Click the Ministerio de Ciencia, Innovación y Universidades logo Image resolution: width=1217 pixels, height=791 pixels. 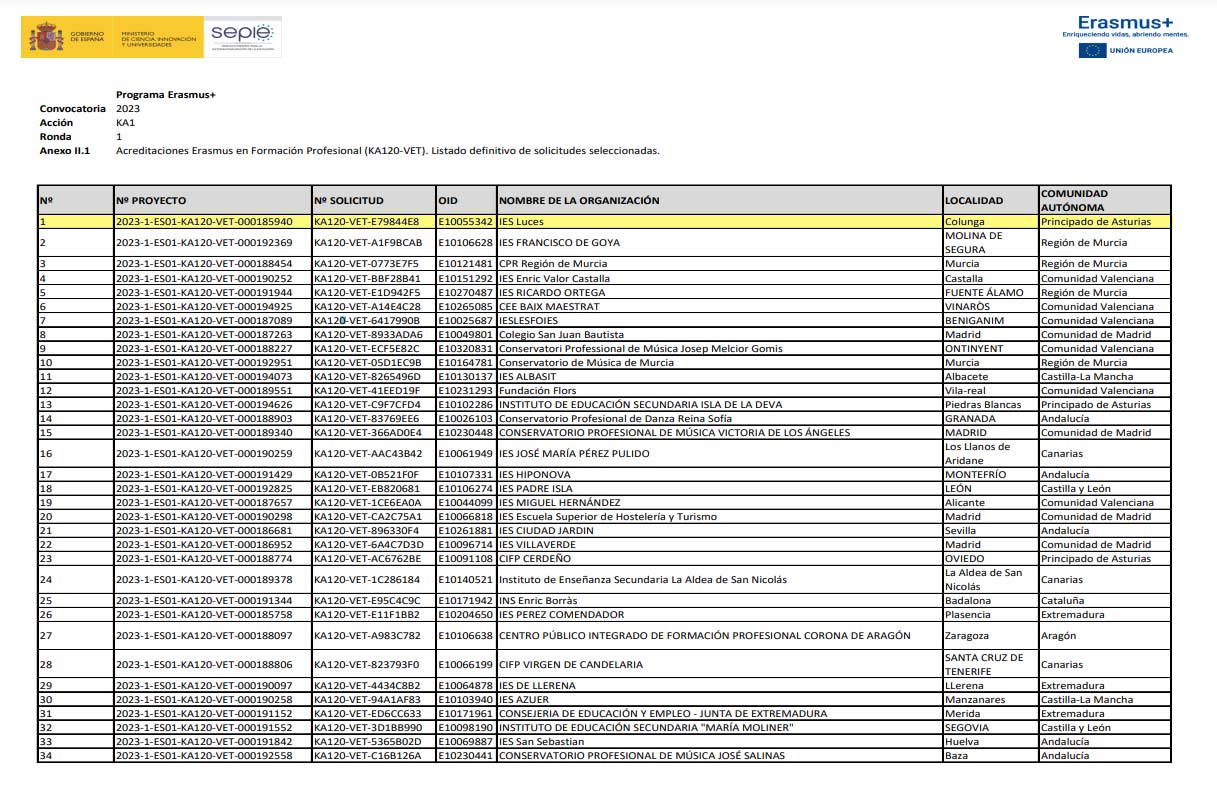click(x=158, y=38)
